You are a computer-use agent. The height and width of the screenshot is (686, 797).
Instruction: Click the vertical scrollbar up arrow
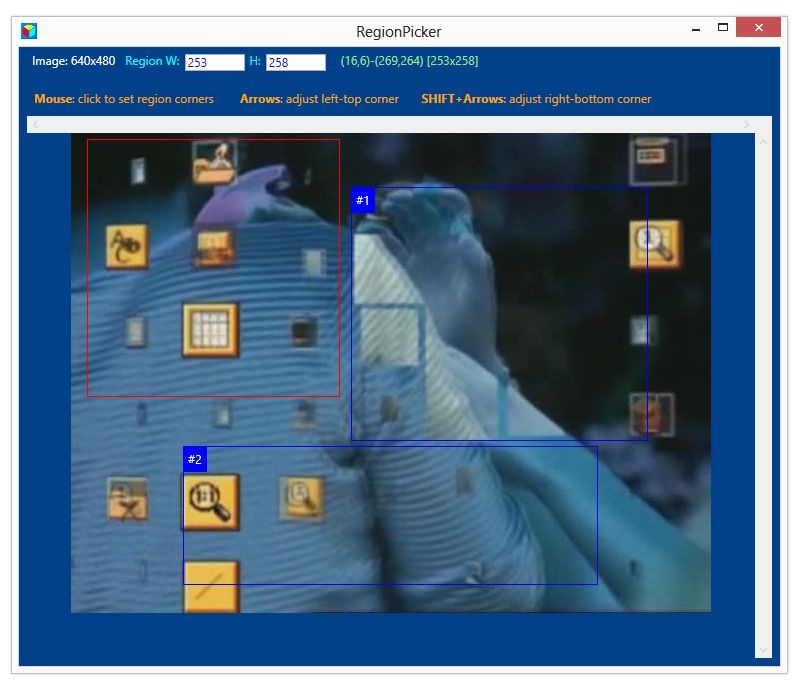coord(763,142)
